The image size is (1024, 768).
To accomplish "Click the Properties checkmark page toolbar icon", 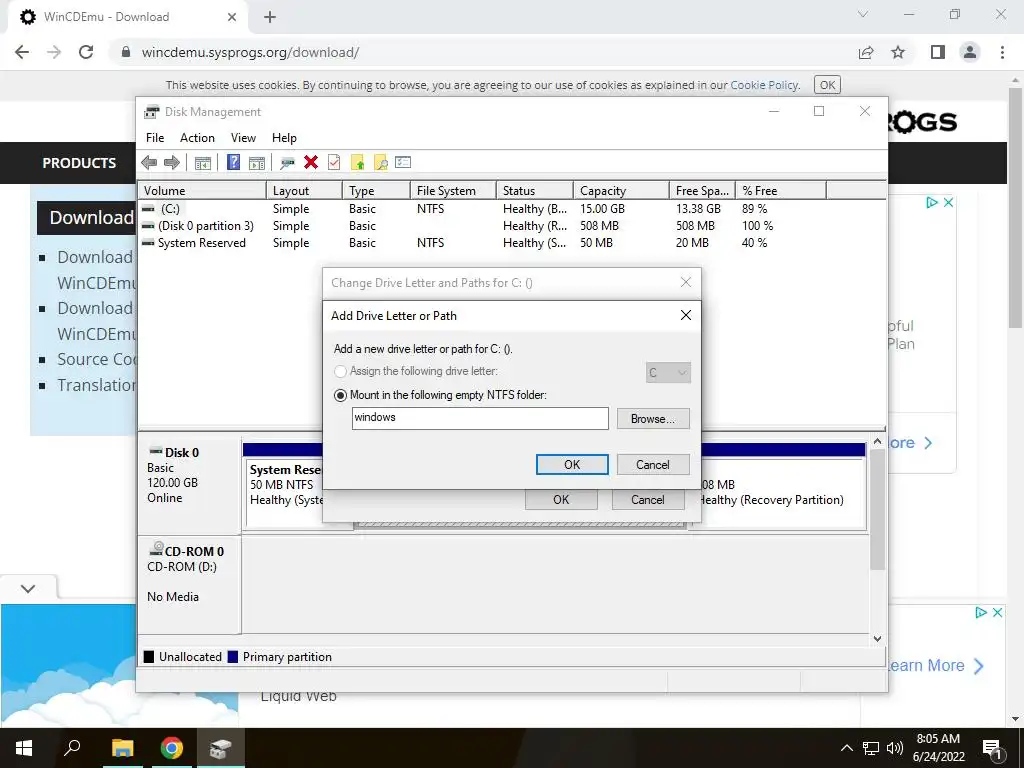I will click(x=334, y=162).
